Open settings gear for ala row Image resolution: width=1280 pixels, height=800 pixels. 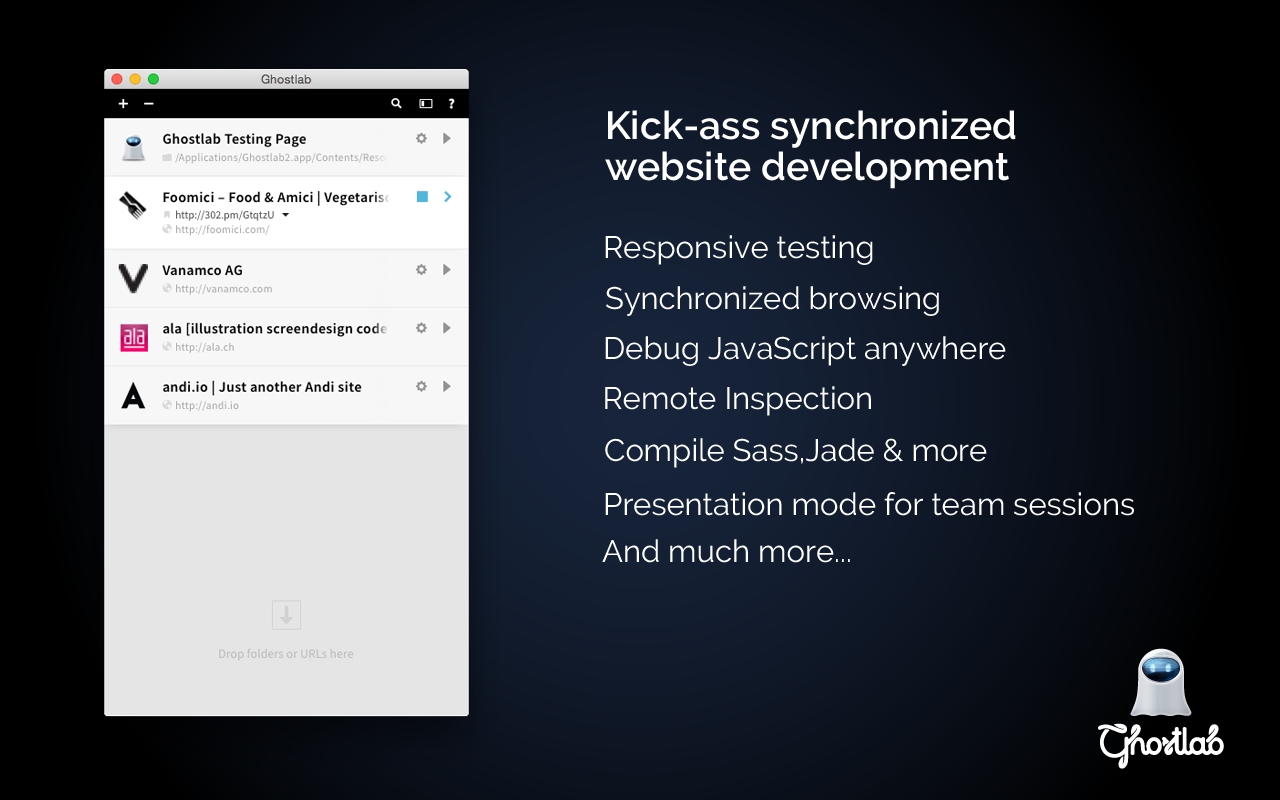click(421, 328)
